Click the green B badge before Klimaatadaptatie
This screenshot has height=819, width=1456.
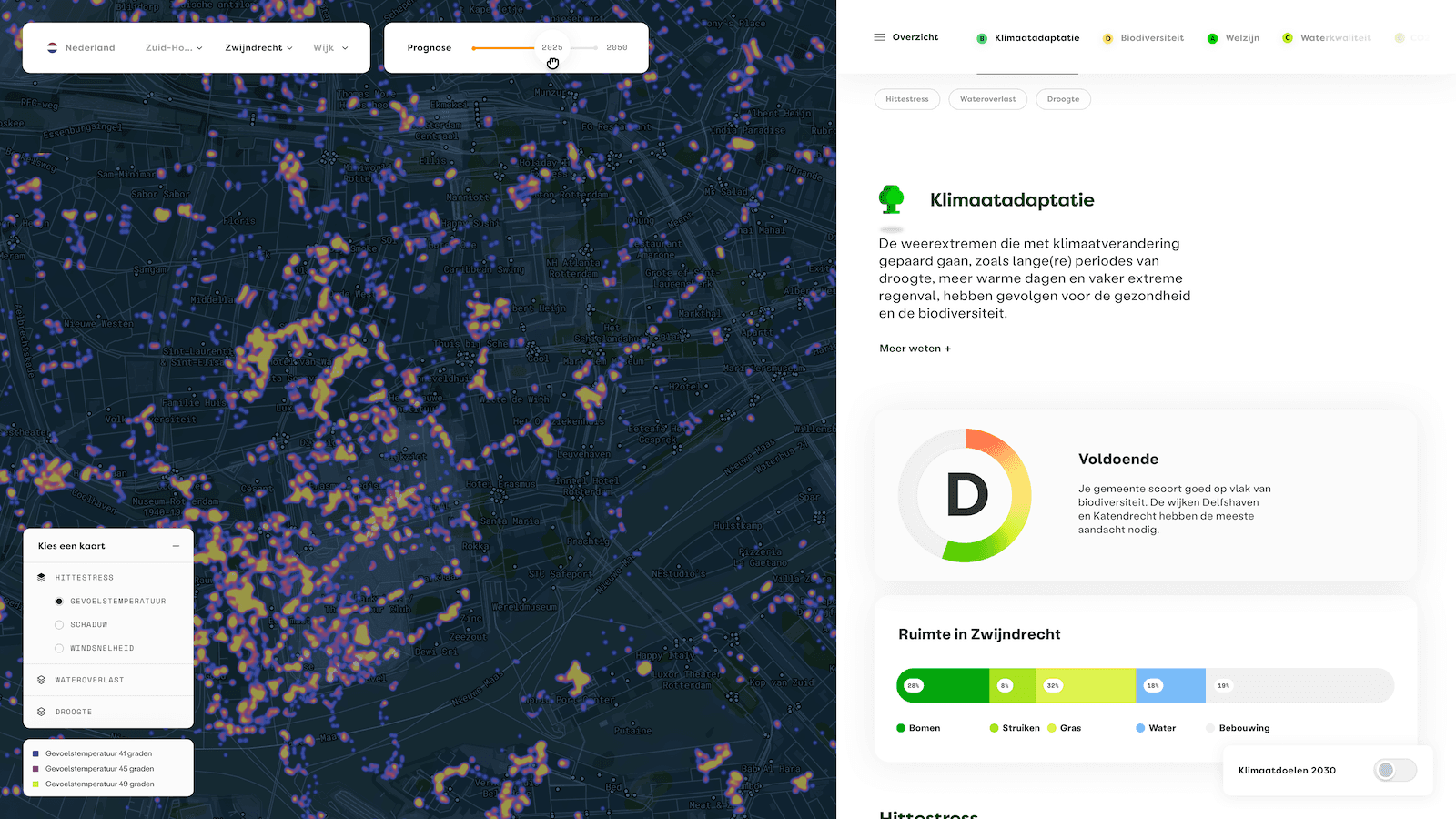[982, 38]
